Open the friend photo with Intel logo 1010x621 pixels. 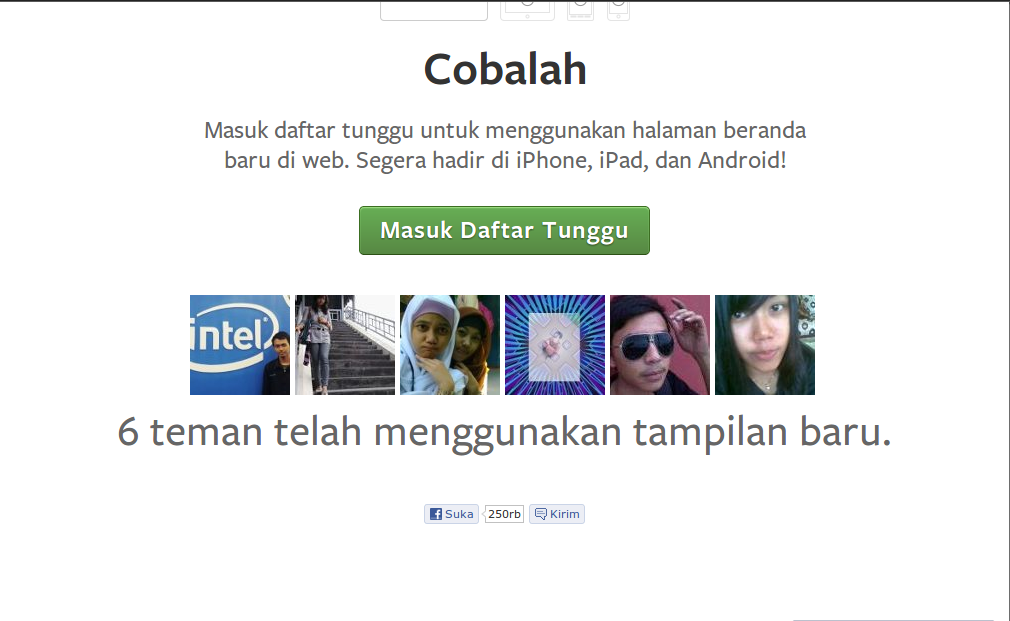[x=240, y=345]
